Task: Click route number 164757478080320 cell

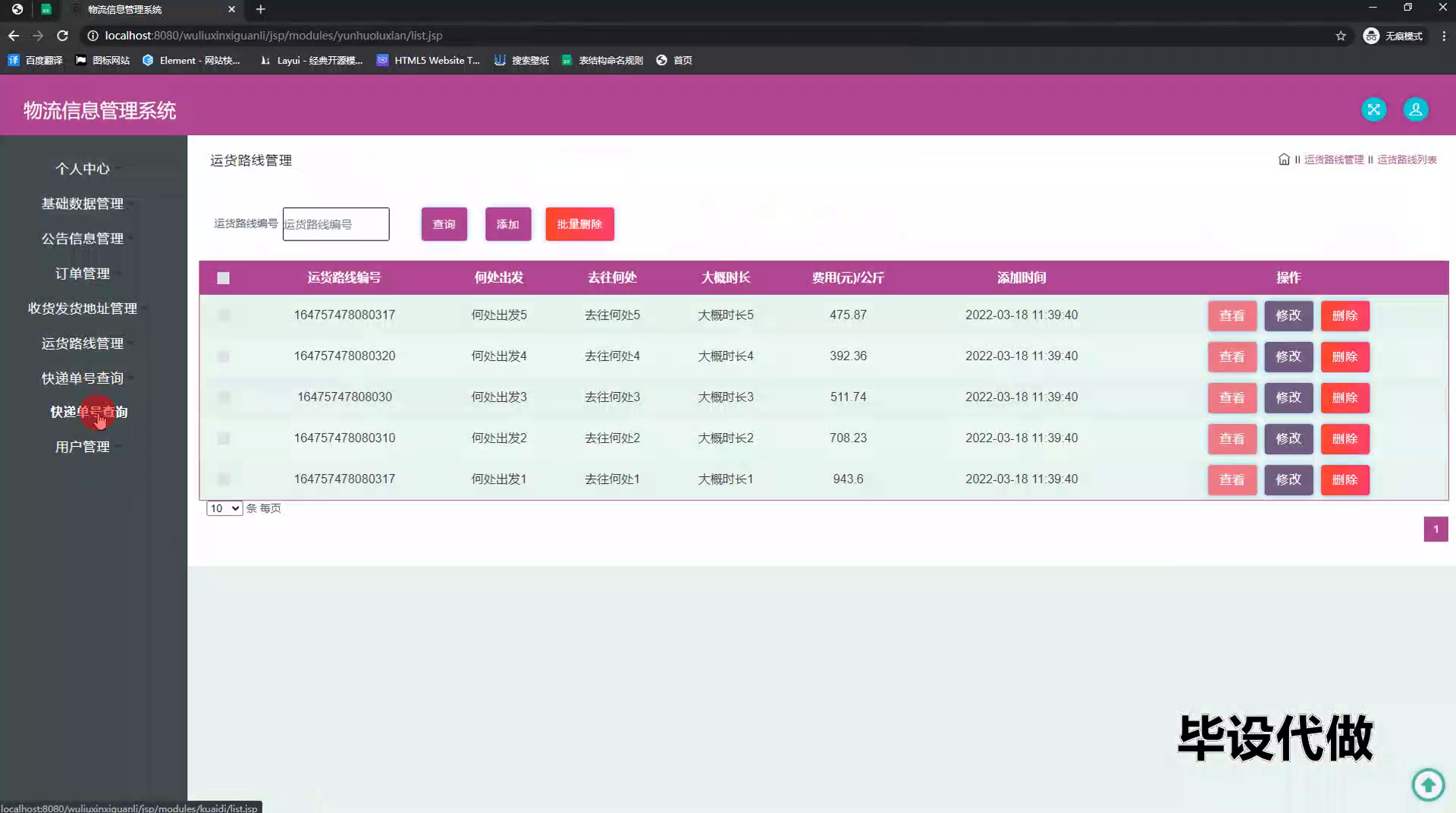Action: pyautogui.click(x=344, y=356)
